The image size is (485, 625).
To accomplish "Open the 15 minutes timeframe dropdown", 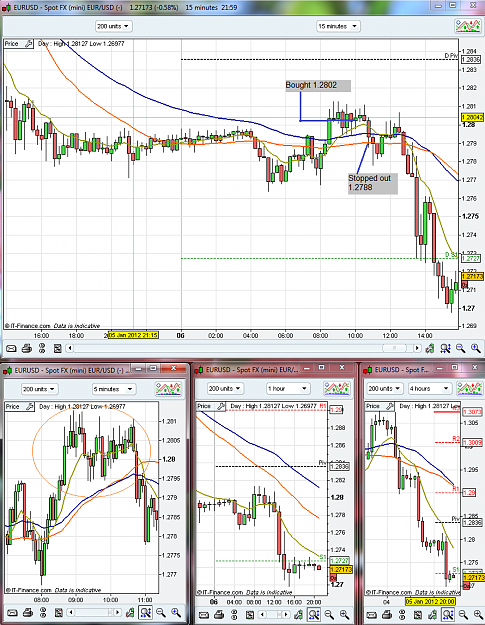I will (338, 26).
